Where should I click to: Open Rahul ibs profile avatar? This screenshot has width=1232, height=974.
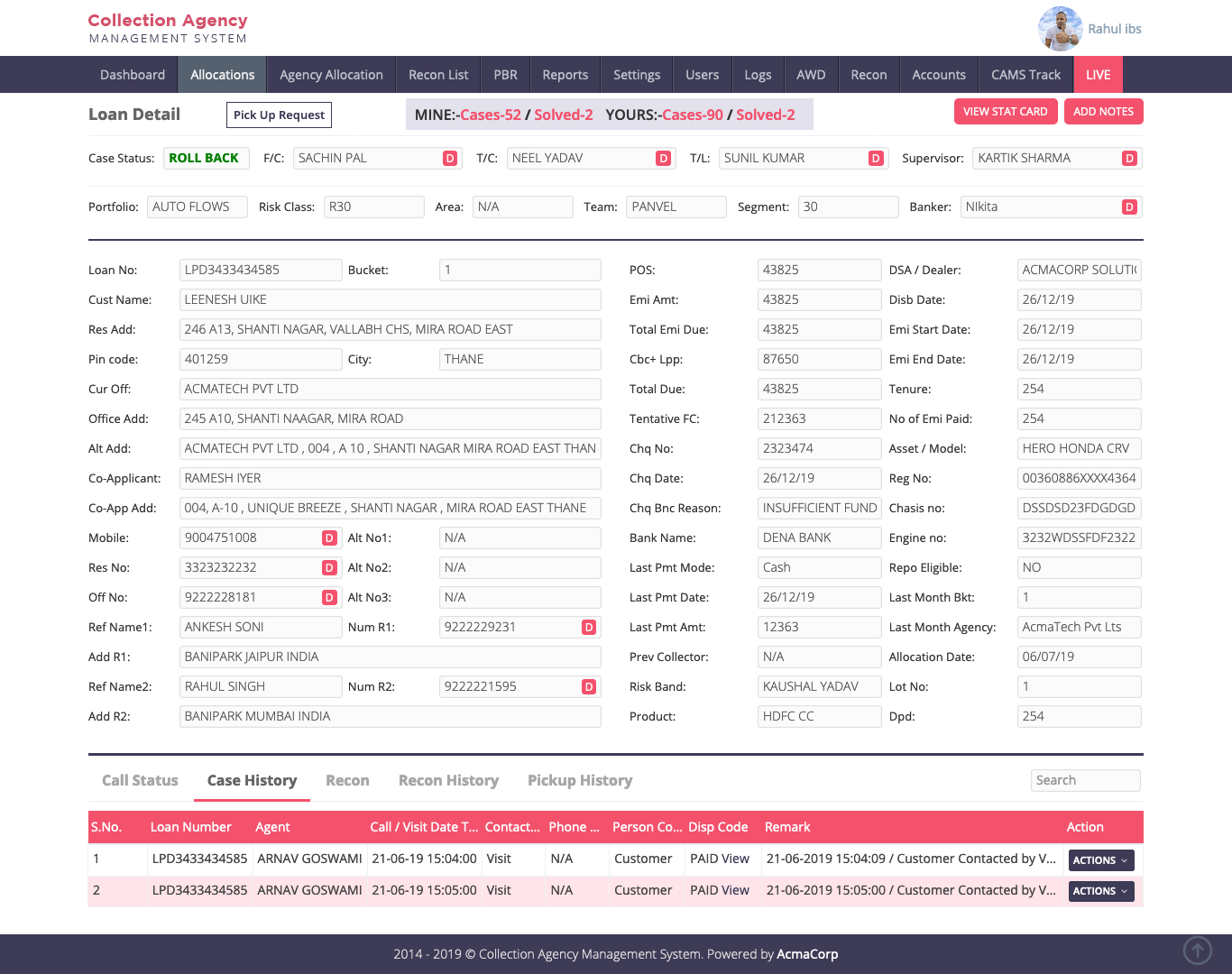[1060, 29]
